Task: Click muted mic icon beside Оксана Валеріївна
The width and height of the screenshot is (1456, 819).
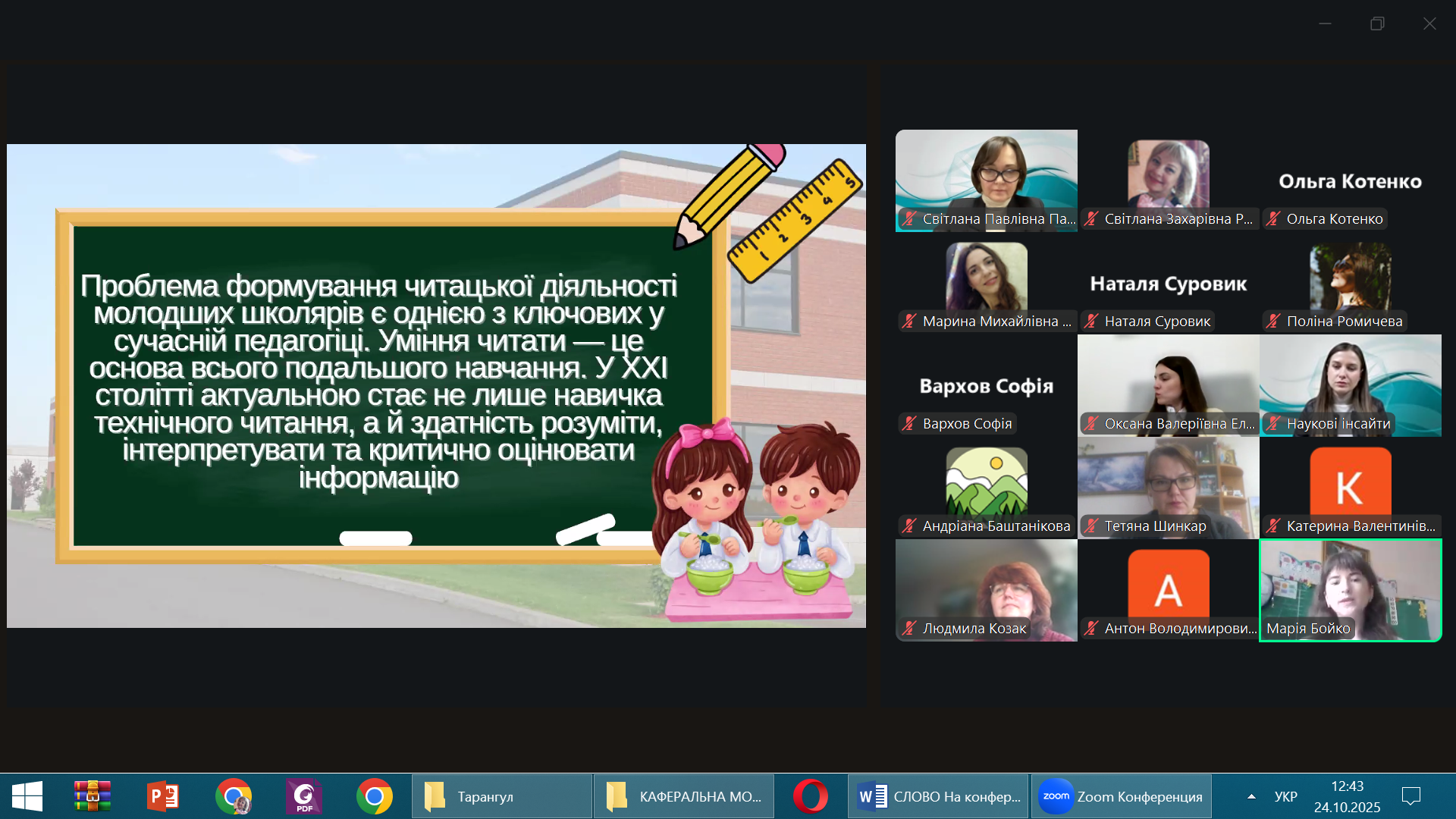Action: coord(1091,424)
